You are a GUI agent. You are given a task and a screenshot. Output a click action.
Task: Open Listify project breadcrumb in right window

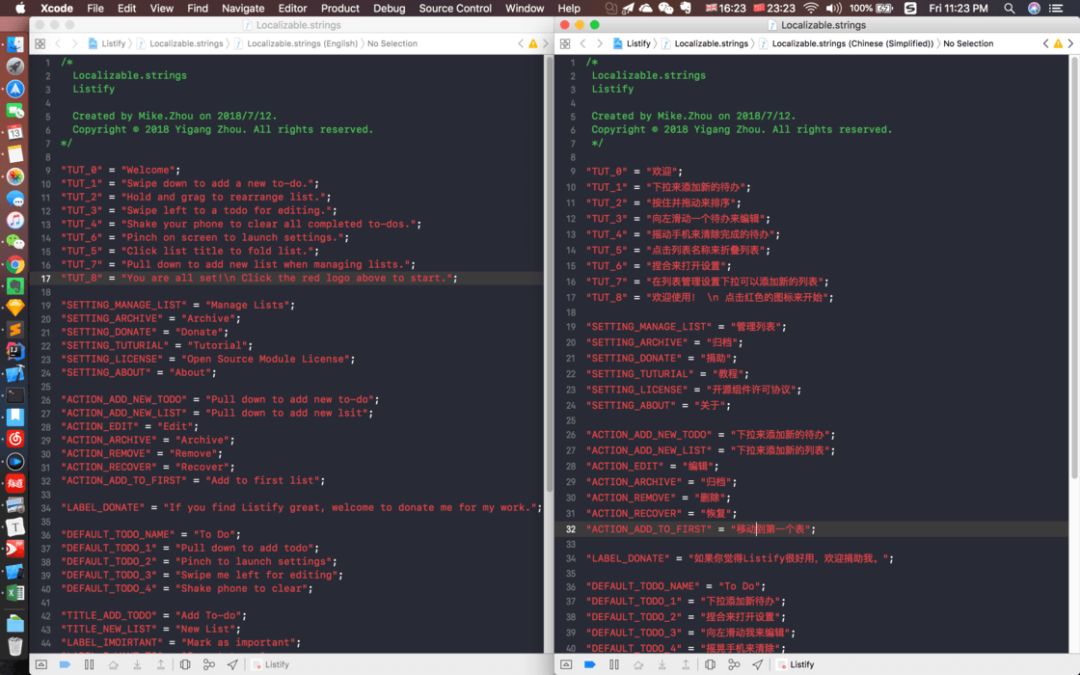coord(632,43)
